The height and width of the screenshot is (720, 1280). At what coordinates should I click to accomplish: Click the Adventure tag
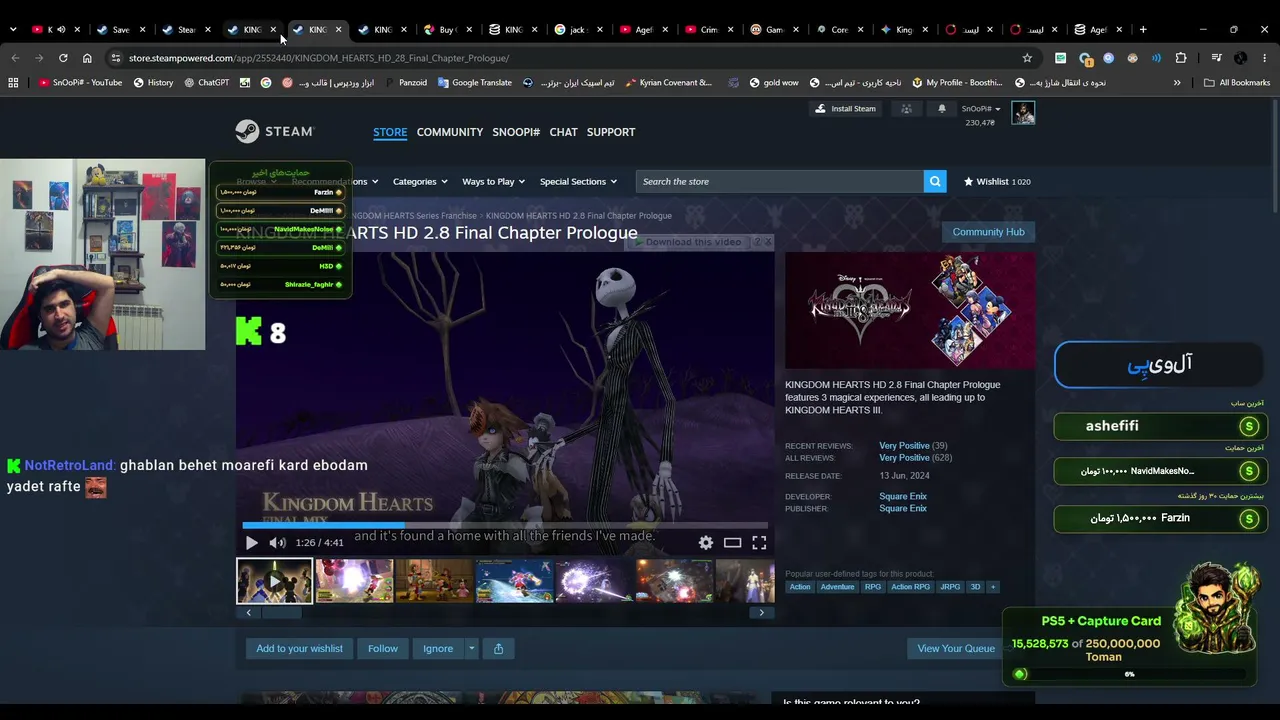click(x=837, y=587)
